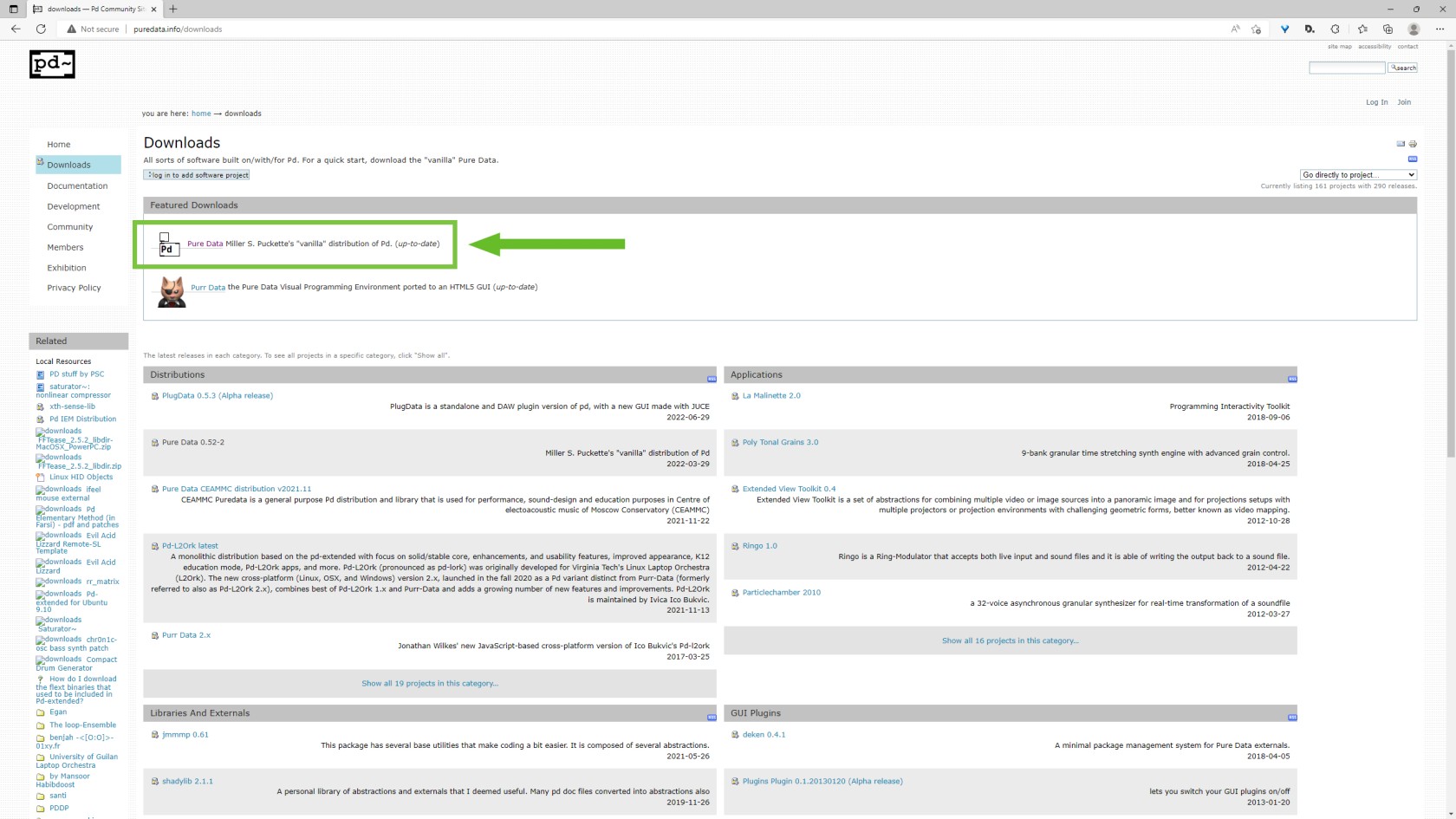Open the Purr Data featured link
The width and height of the screenshot is (1456, 819).
pyautogui.click(x=208, y=287)
